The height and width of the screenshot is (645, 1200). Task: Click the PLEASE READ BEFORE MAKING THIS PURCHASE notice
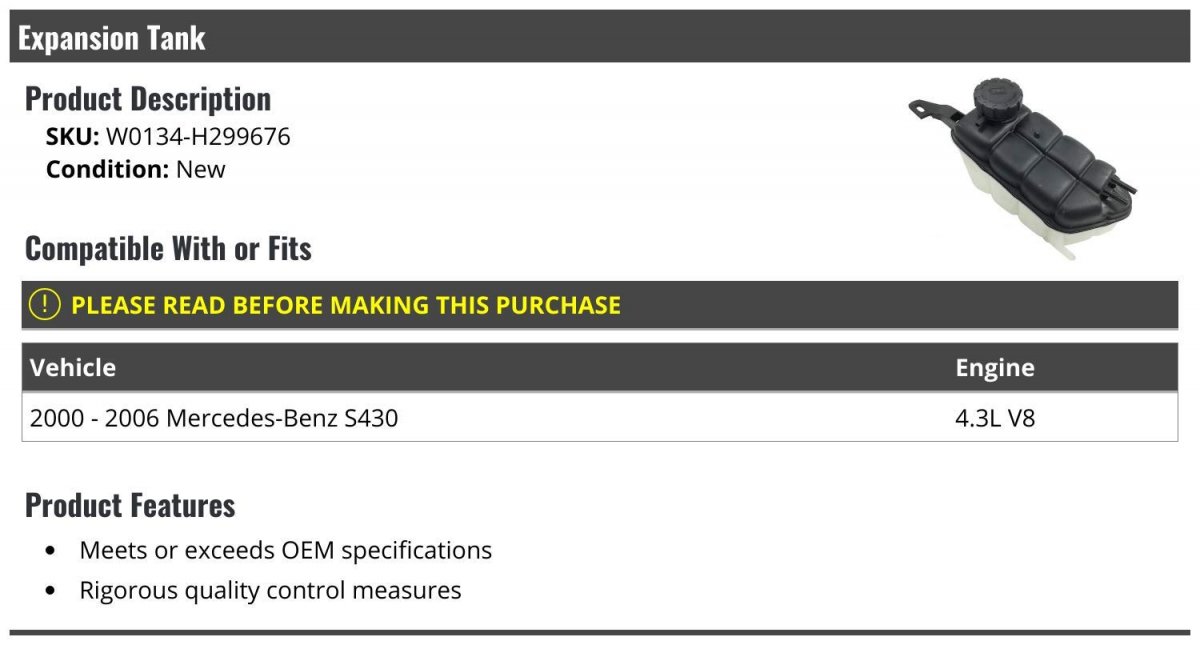click(346, 305)
